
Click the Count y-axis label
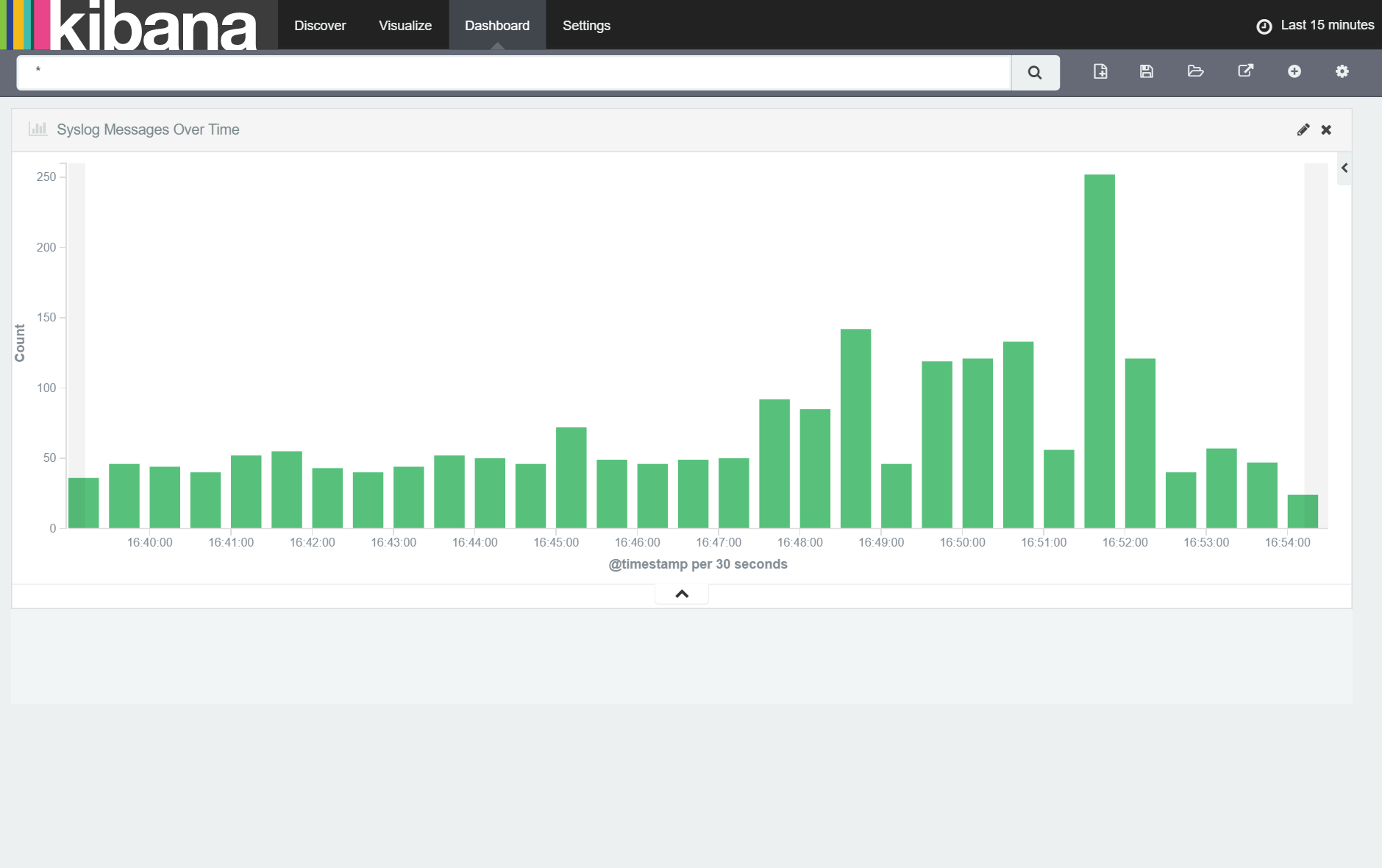coord(20,344)
